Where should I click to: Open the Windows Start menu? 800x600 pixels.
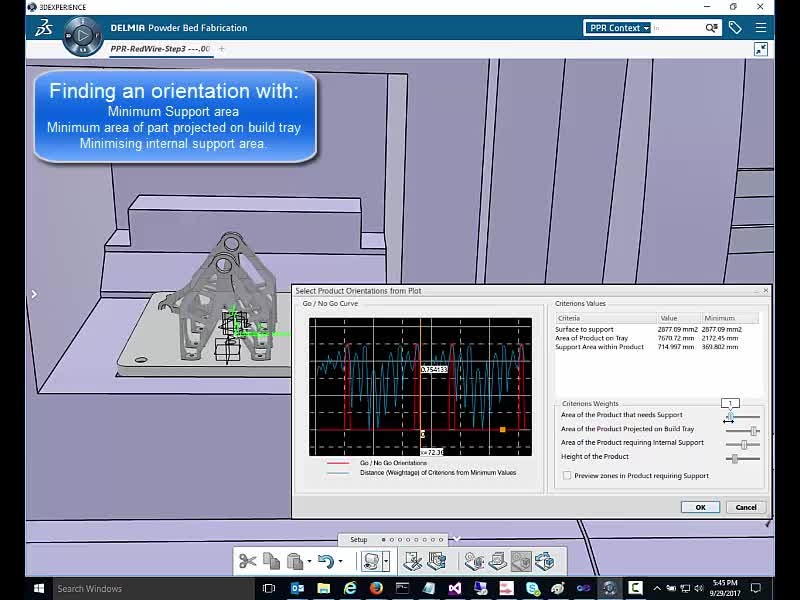click(x=38, y=589)
